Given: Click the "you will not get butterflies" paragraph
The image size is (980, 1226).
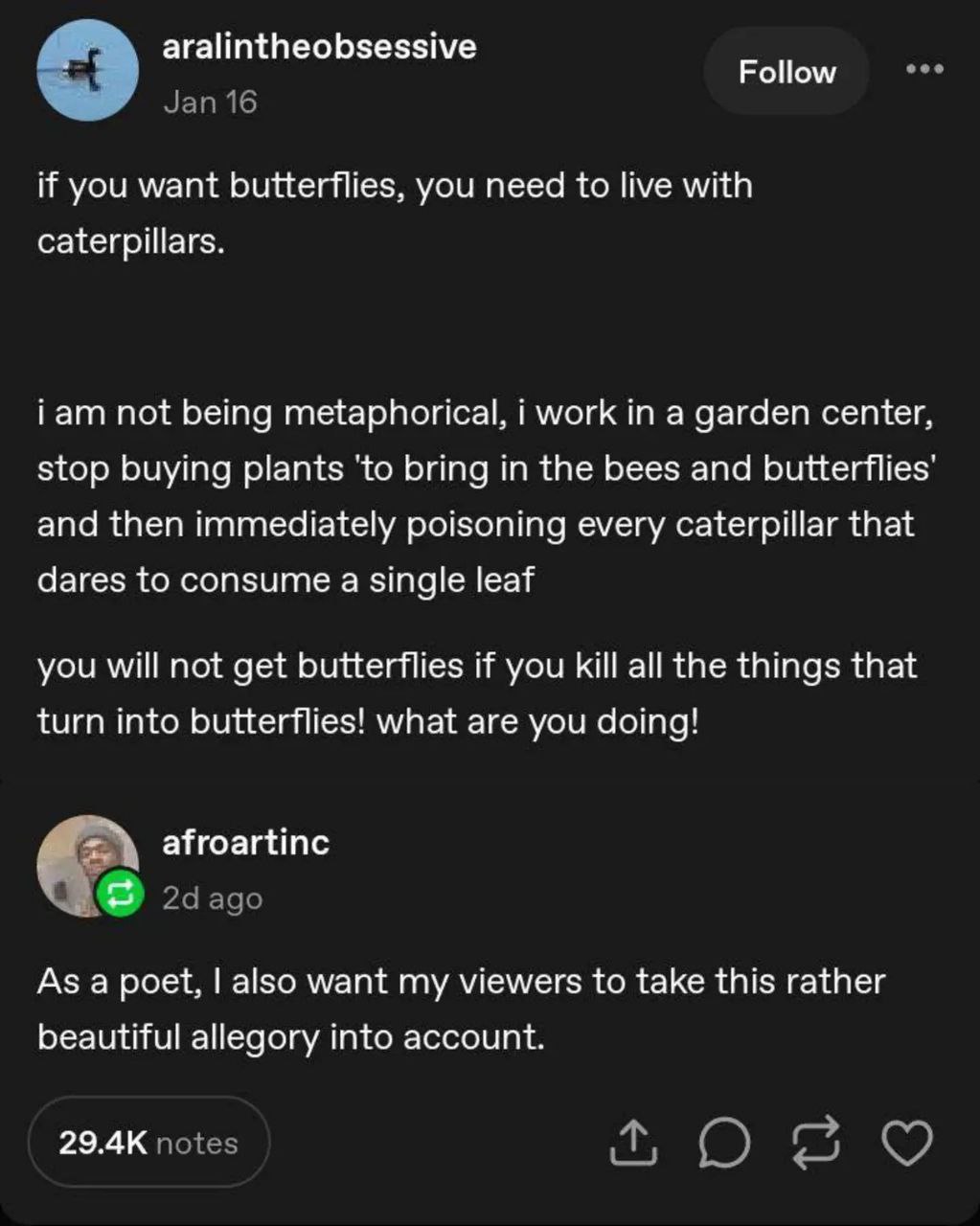Looking at the screenshot, I should [477, 692].
